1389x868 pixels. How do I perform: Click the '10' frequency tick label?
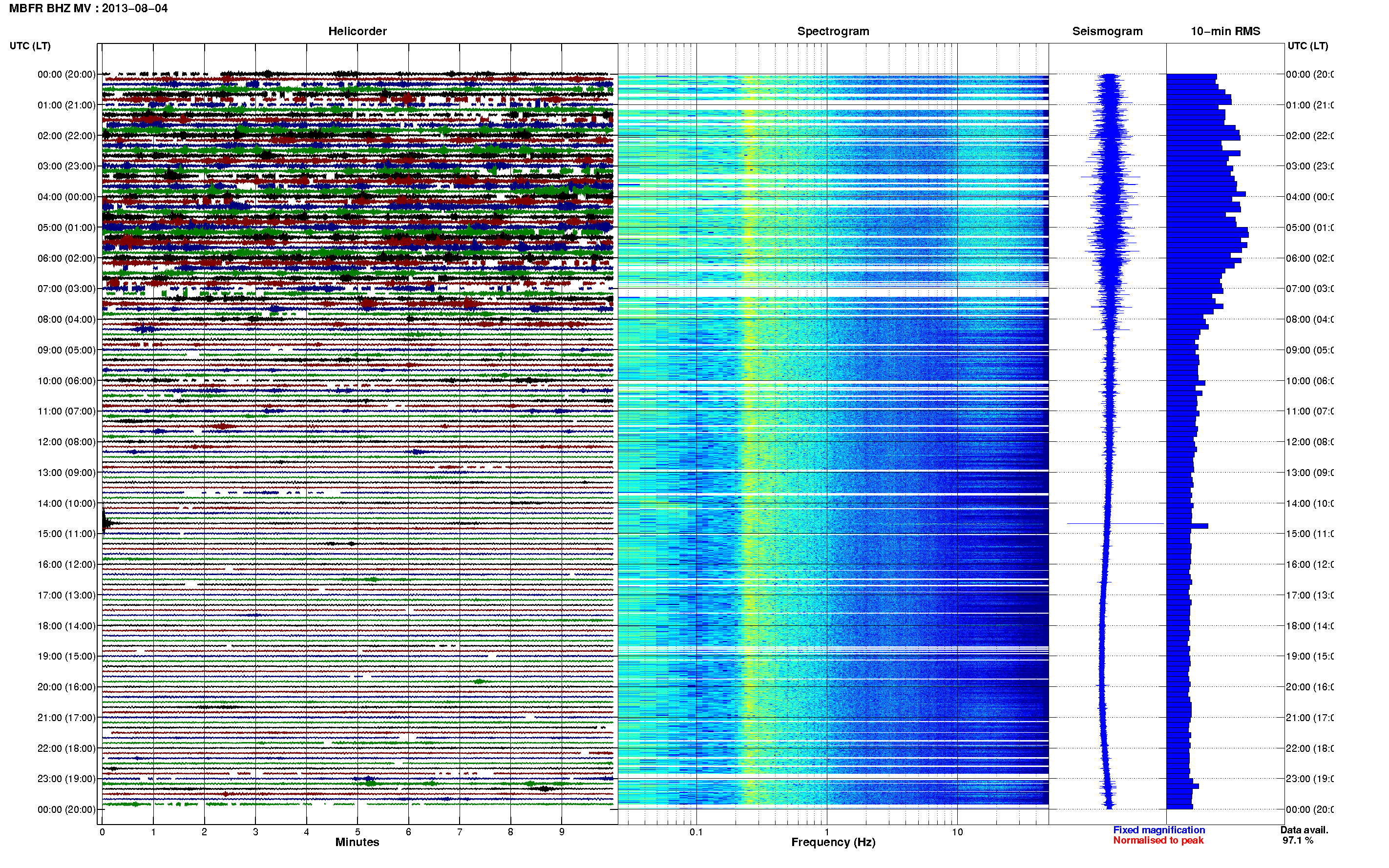[x=957, y=832]
